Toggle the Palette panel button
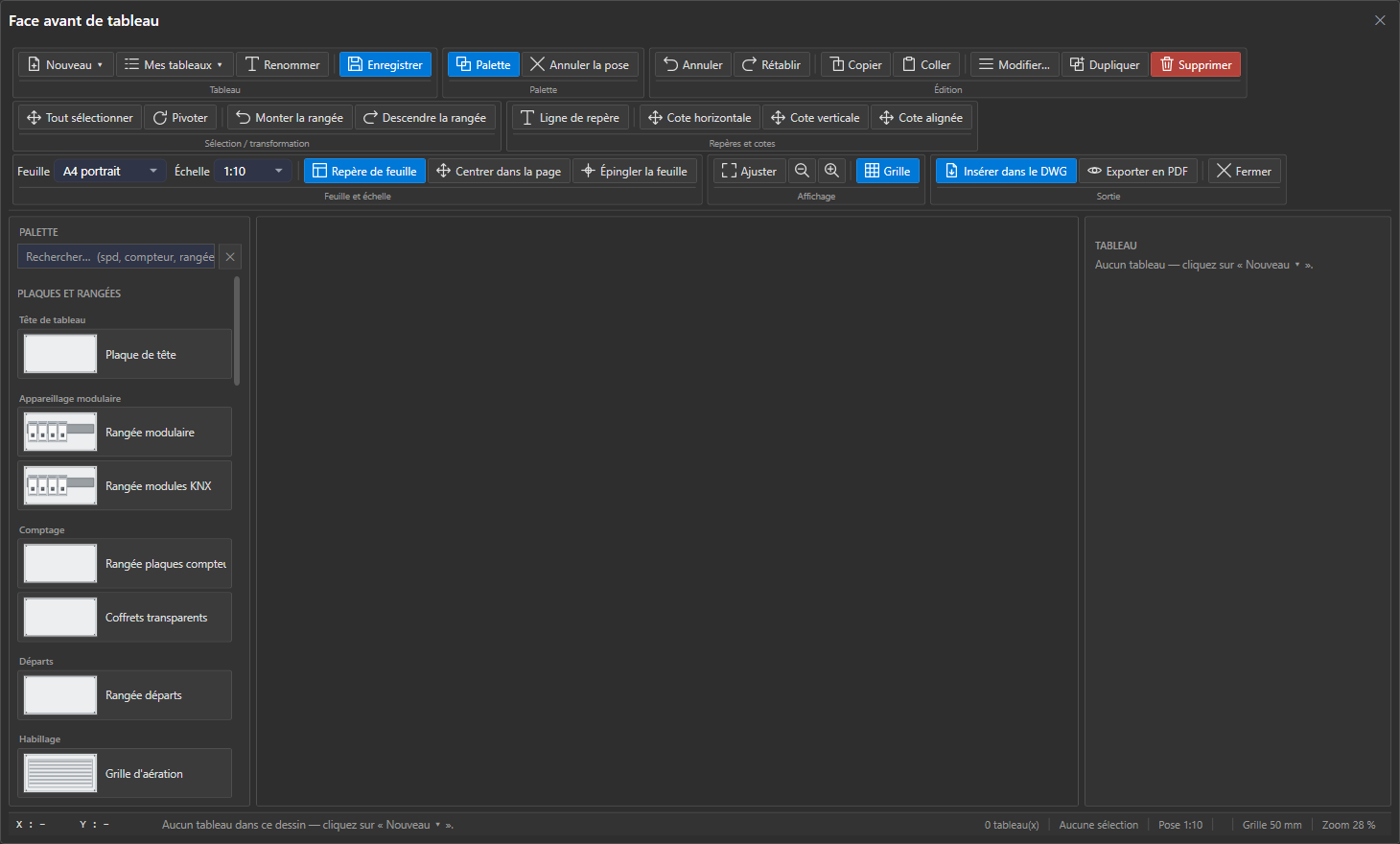Viewport: 1400px width, 844px height. click(483, 64)
